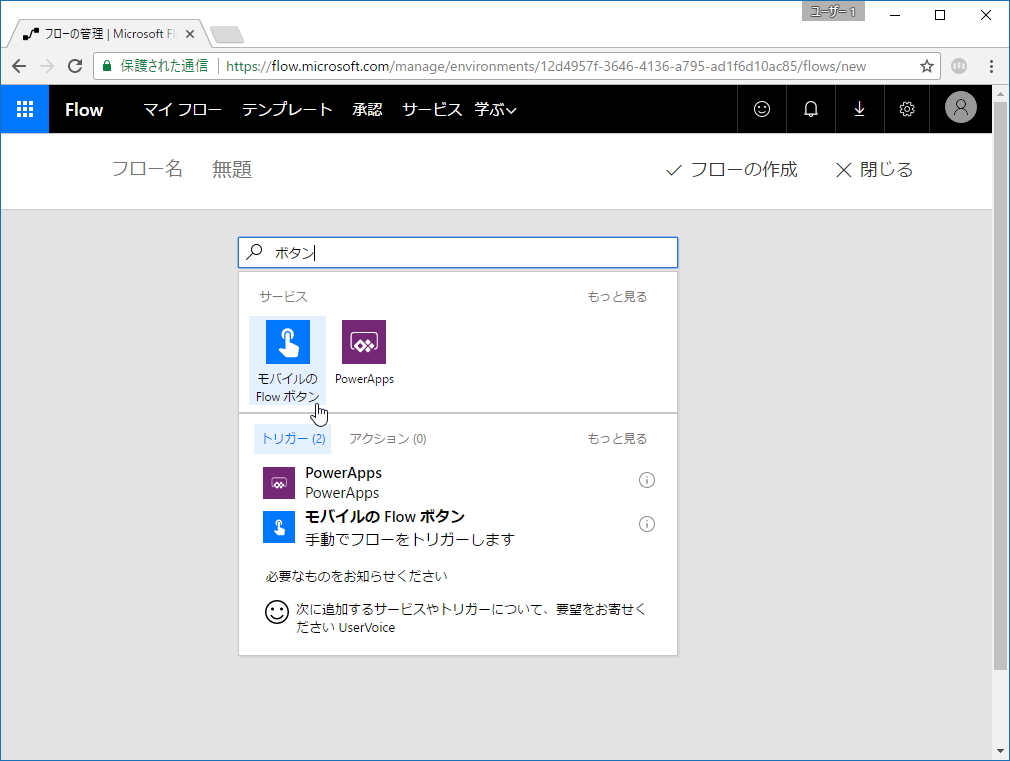Click the Flow button trigger blue icon

pyautogui.click(x=279, y=527)
